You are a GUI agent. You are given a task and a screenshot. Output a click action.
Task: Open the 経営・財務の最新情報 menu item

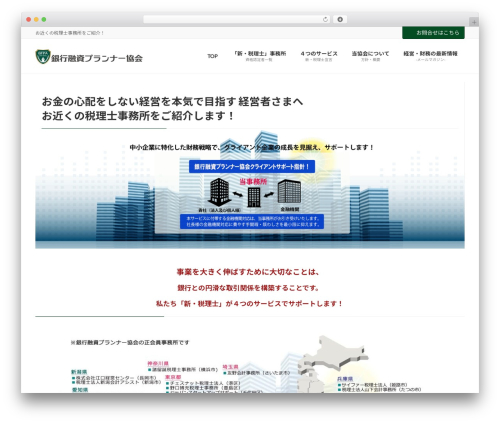(430, 56)
